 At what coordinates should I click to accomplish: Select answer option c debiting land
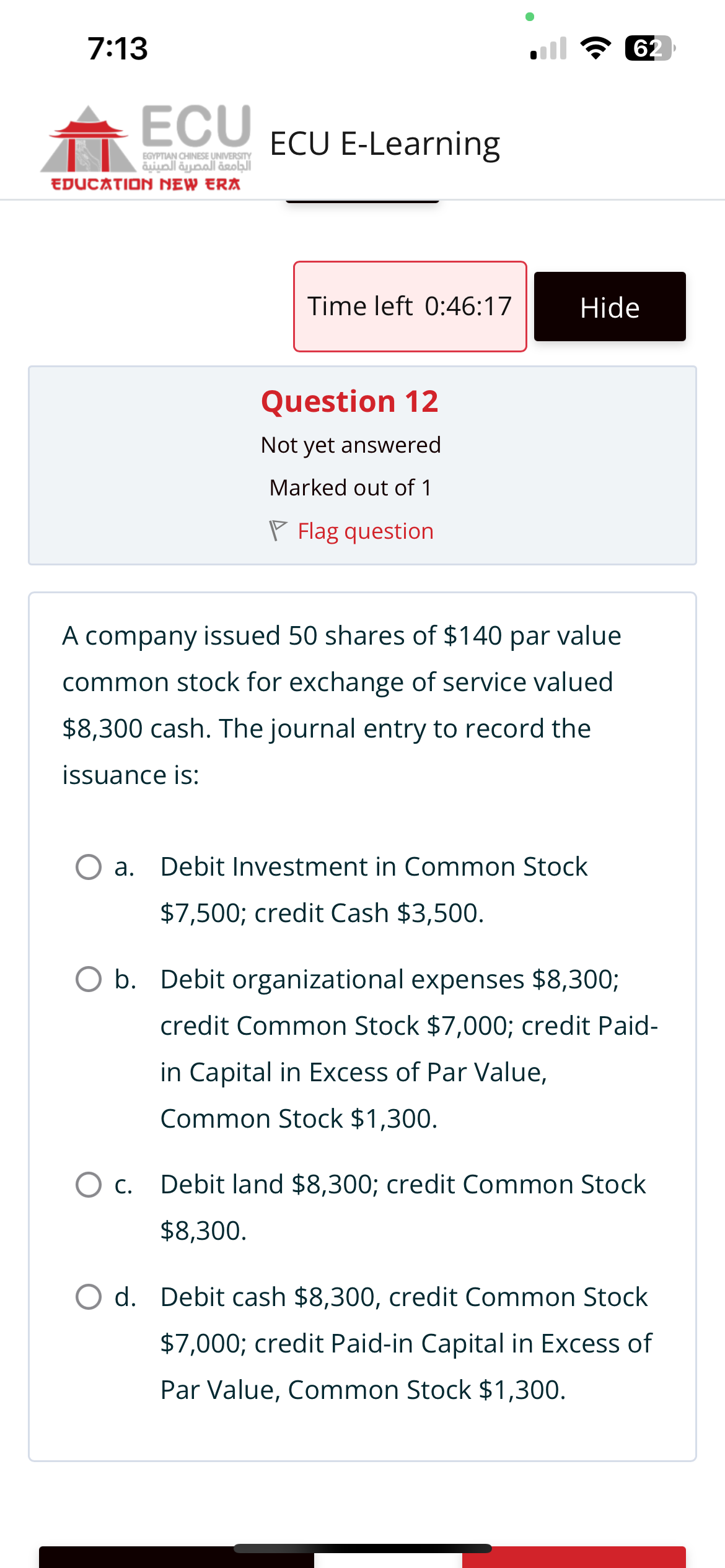coord(90,1183)
